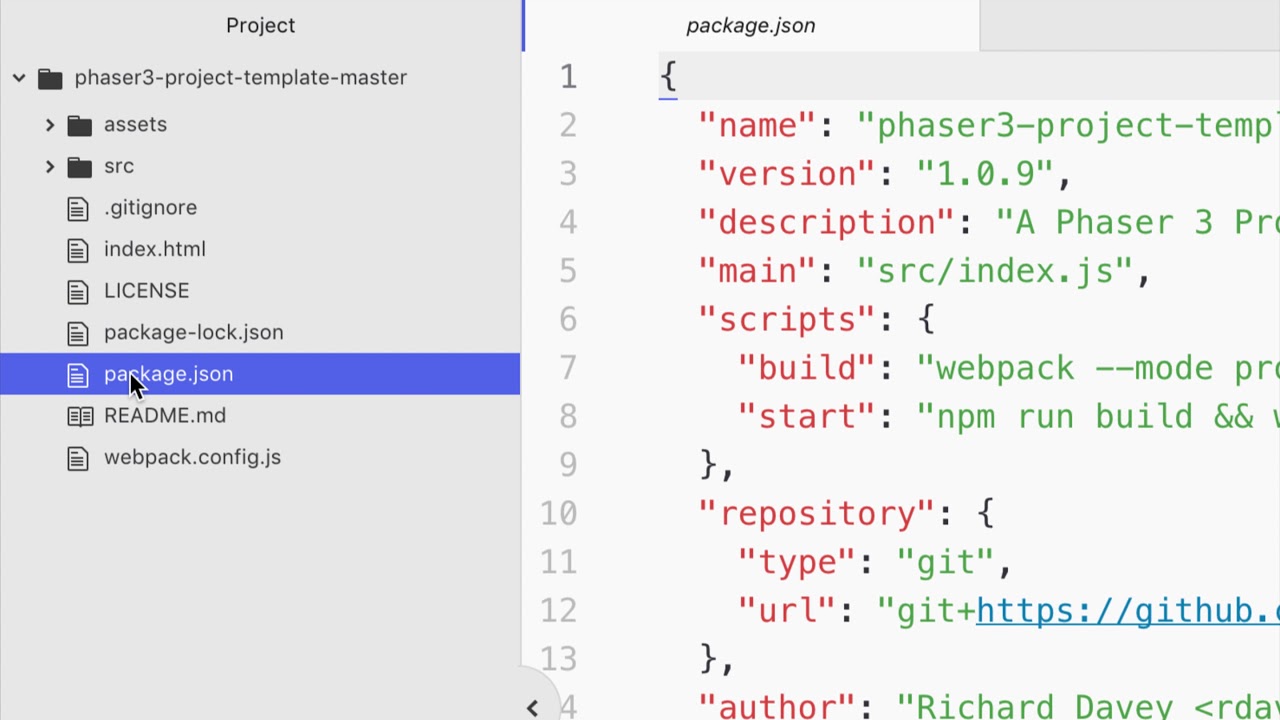
Task: Click the opening brace on line 1
Action: click(x=668, y=77)
